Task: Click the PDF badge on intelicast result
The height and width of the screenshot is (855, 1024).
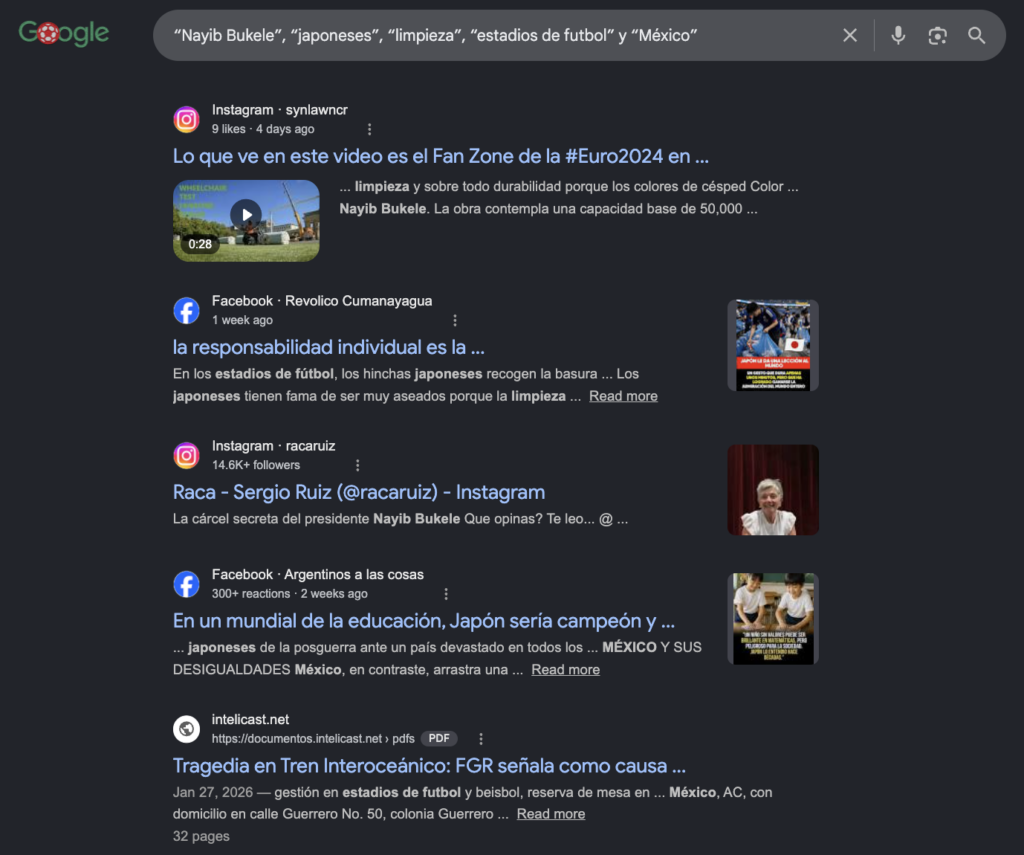Action: click(x=439, y=739)
